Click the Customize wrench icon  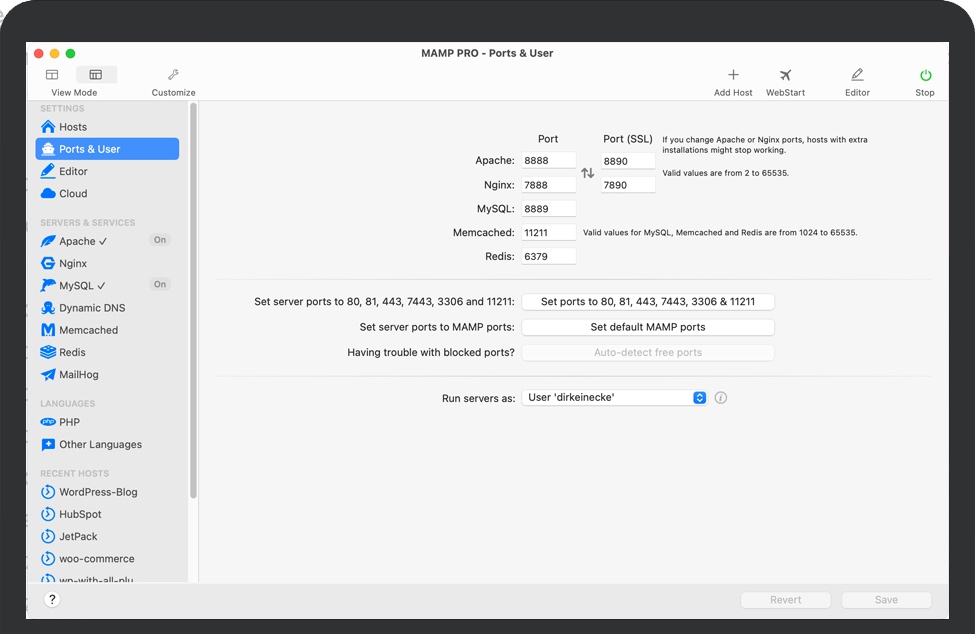coord(173,75)
